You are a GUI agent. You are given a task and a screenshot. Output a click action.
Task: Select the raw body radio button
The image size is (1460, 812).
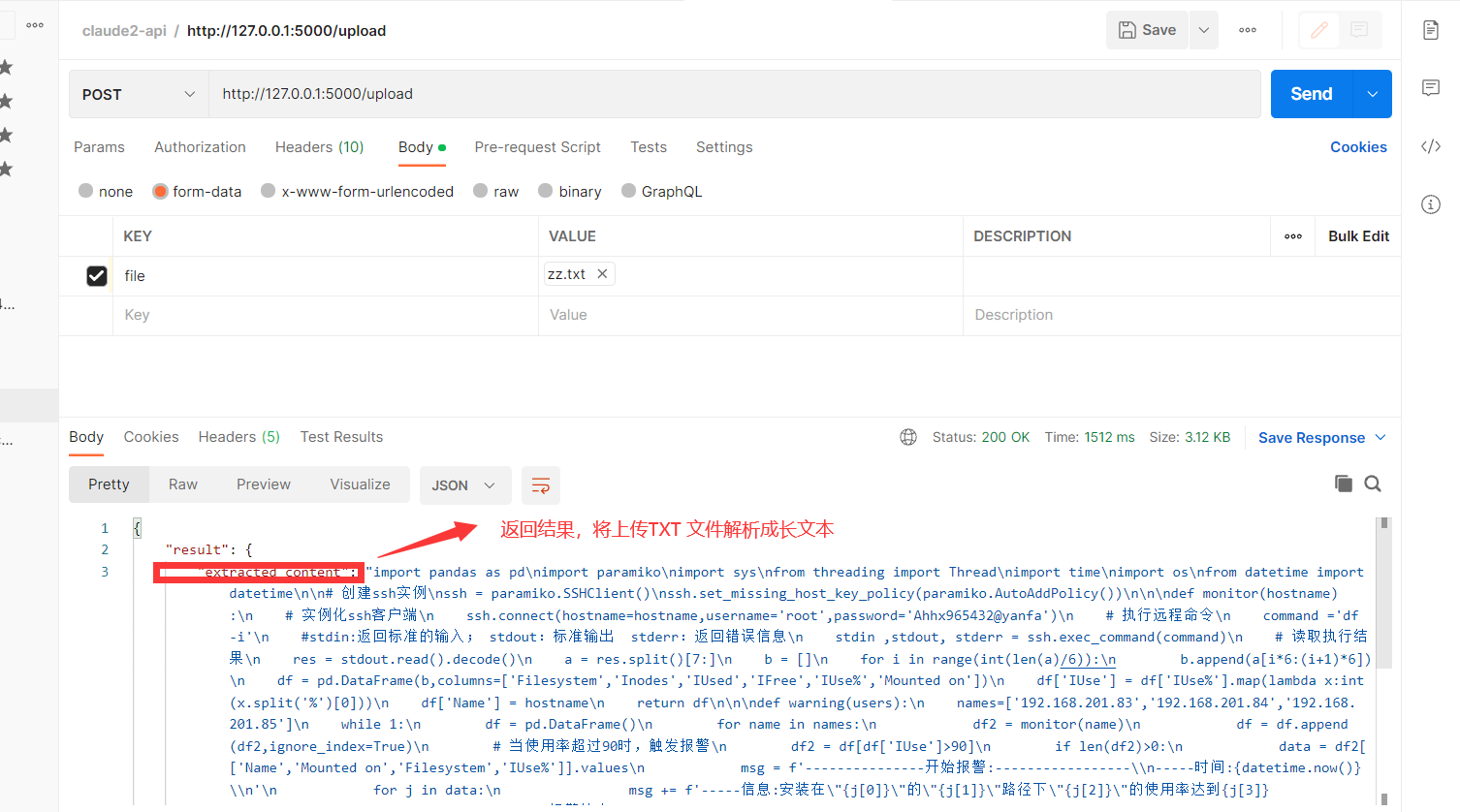[x=480, y=191]
